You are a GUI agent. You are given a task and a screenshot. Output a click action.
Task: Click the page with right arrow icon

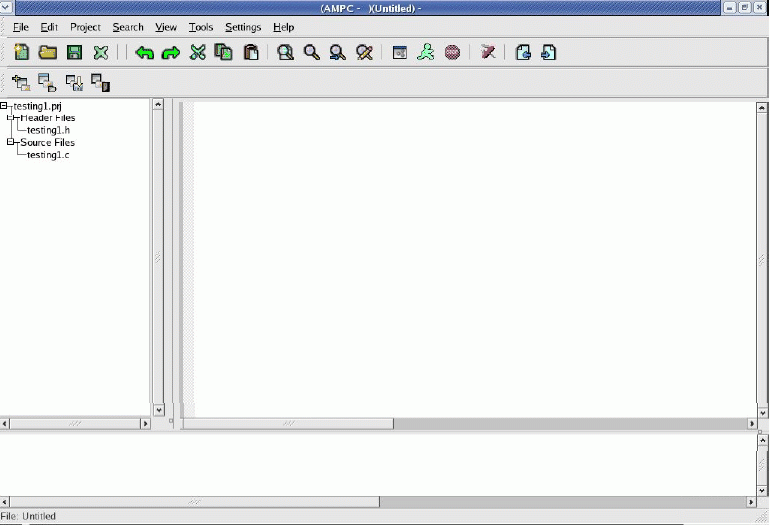pos(549,52)
